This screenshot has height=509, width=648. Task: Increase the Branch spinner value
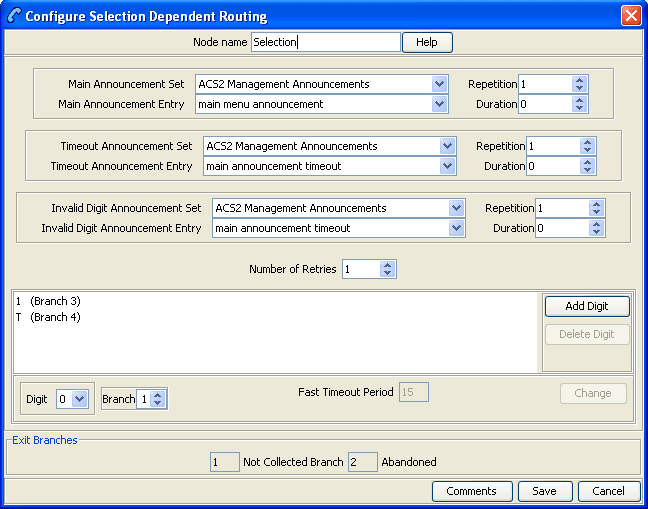tap(158, 395)
